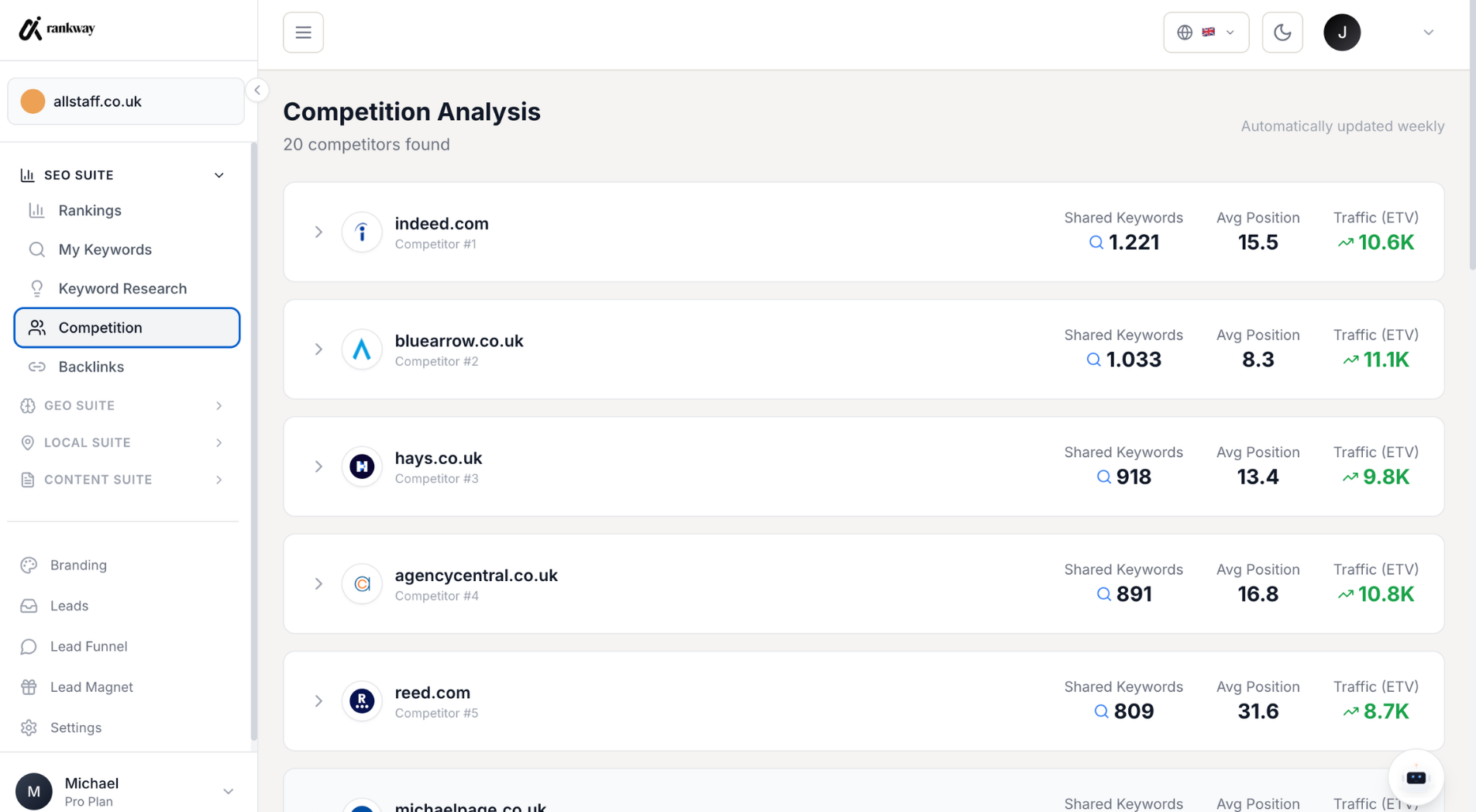Click shared keywords search icon for indeed.com
1476x812 pixels.
tap(1096, 243)
